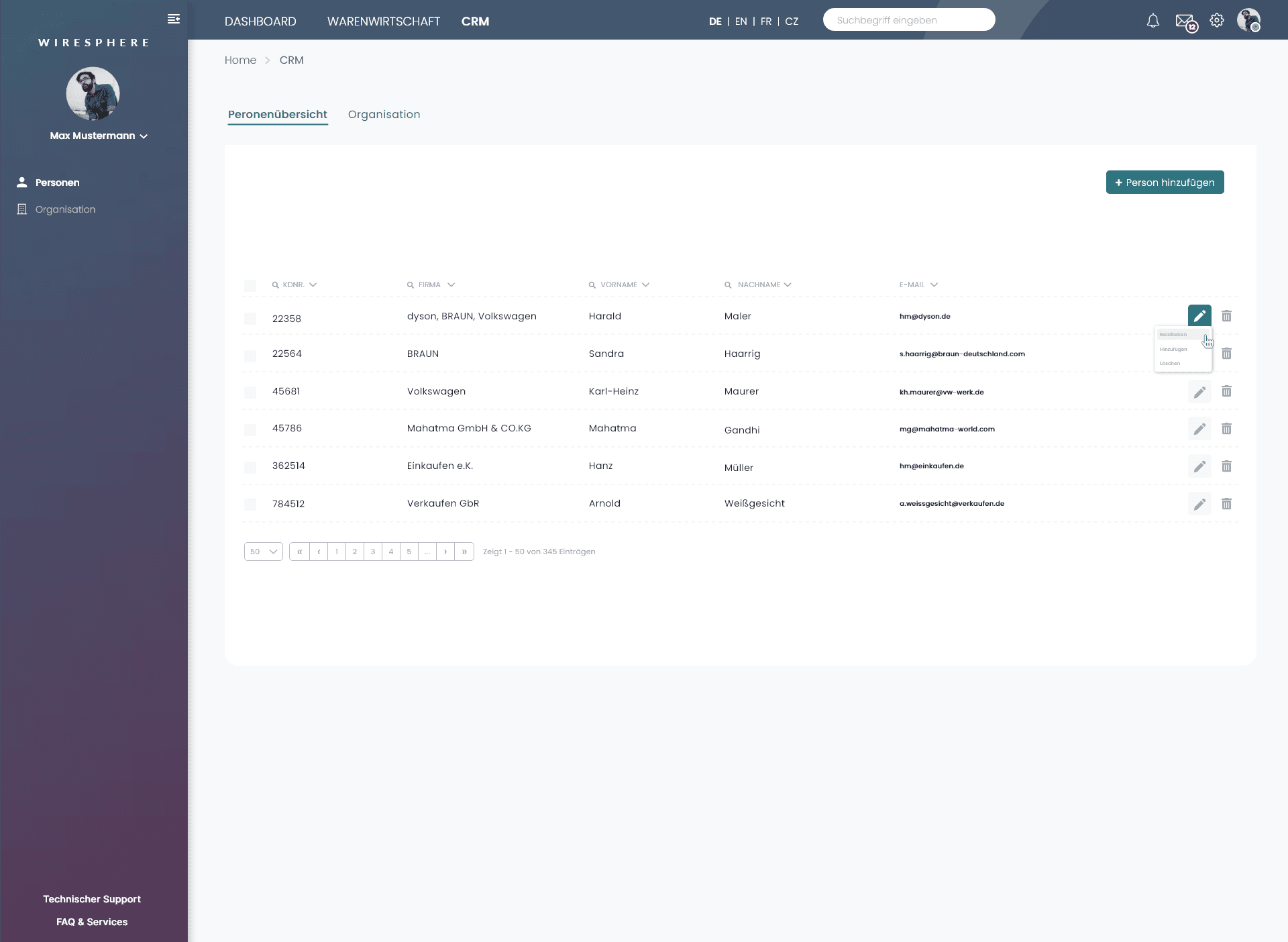
Task: Collapse sidebar with the hamburger icon
Action: [x=174, y=19]
